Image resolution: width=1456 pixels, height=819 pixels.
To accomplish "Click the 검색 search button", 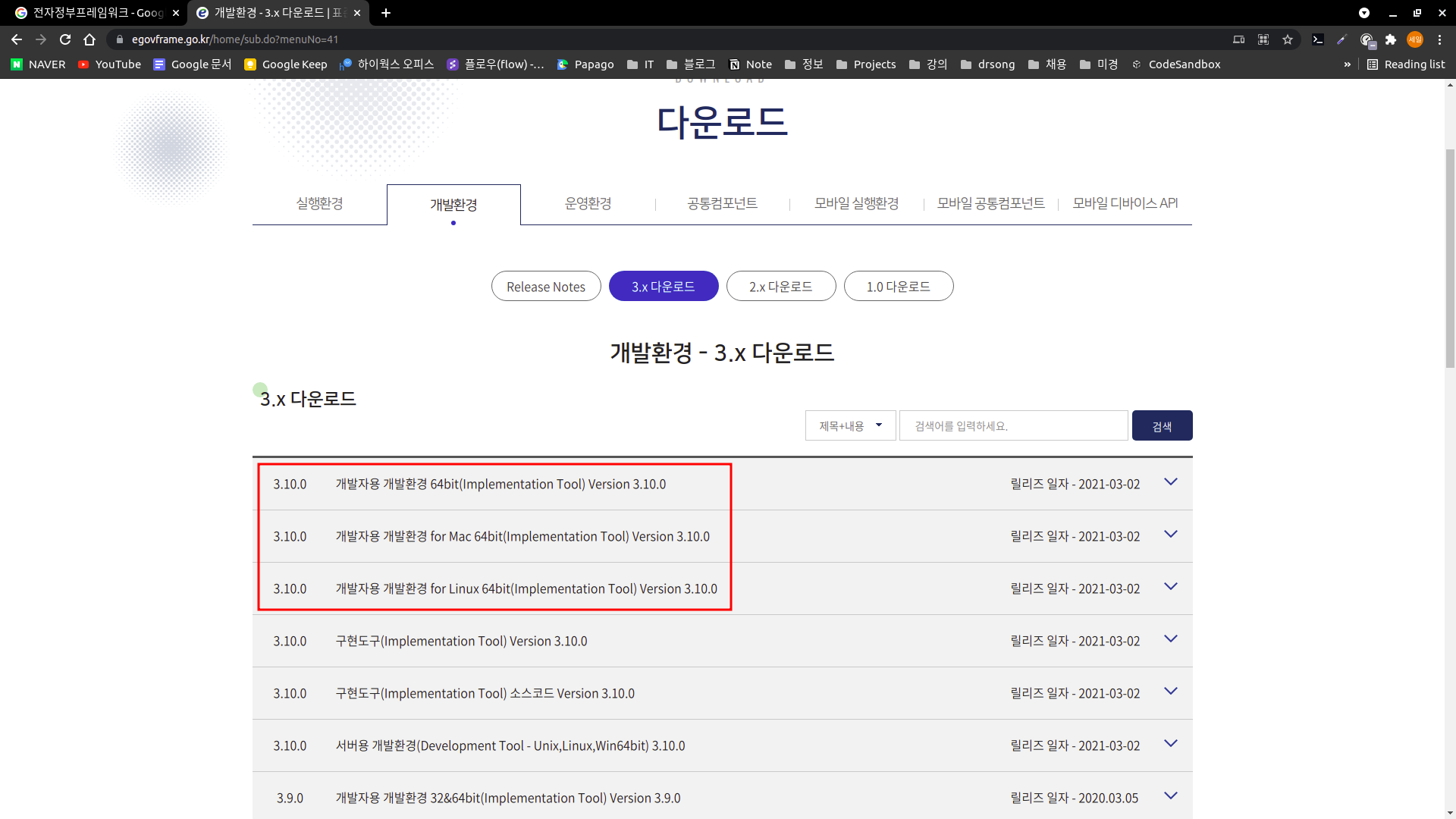I will pos(1162,425).
